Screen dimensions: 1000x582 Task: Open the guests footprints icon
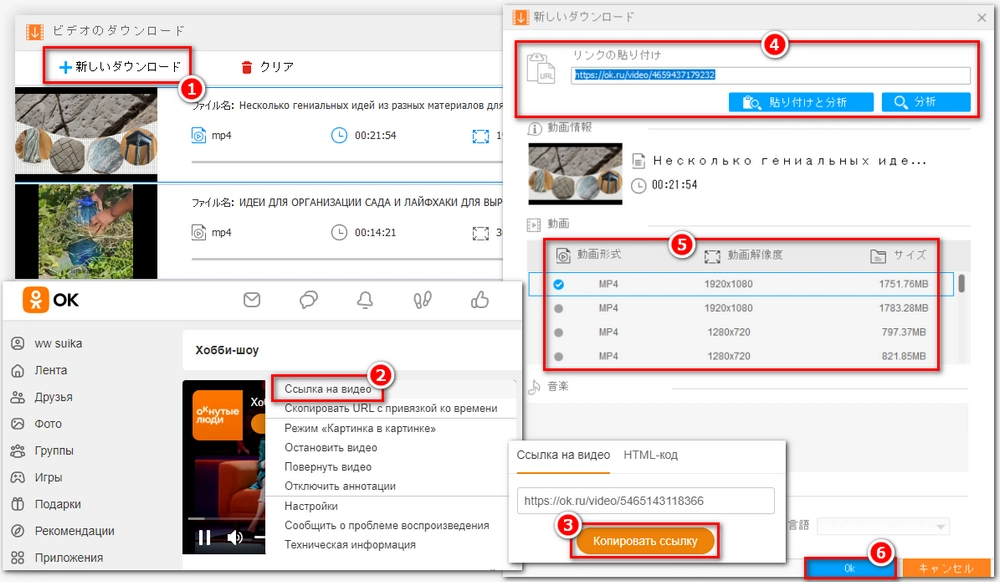tap(423, 299)
